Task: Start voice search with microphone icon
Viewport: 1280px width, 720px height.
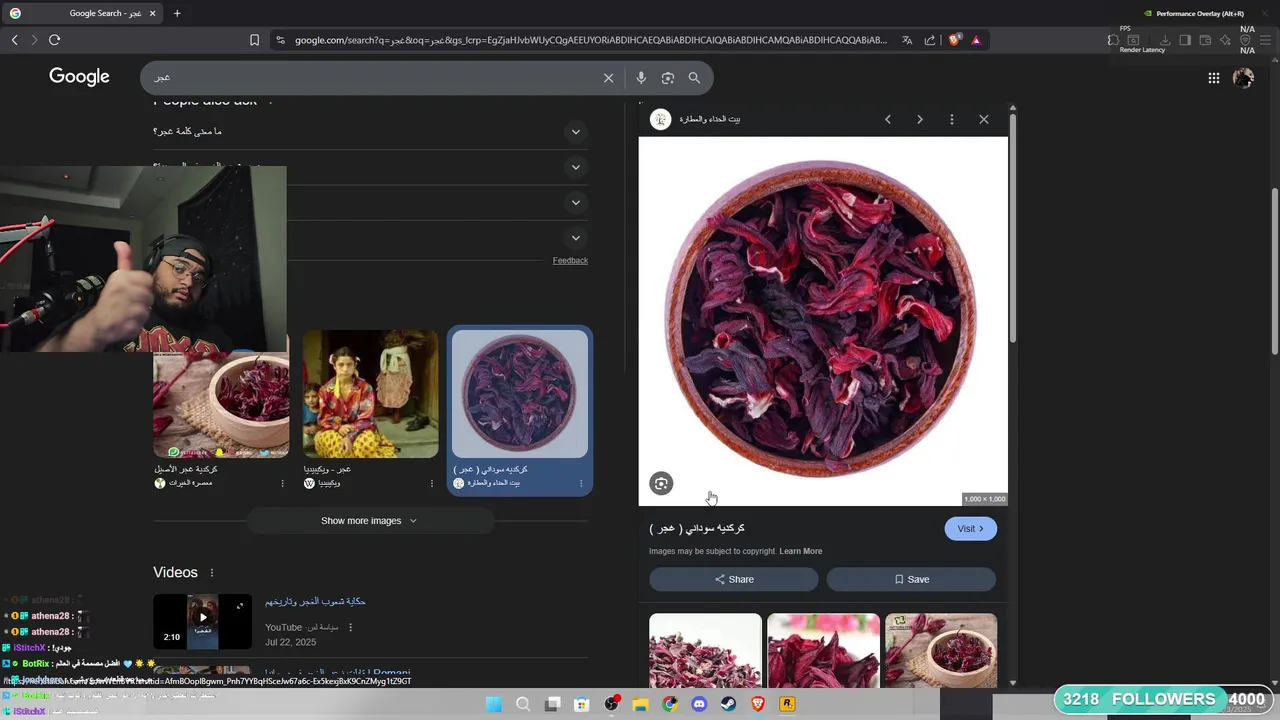Action: click(641, 78)
